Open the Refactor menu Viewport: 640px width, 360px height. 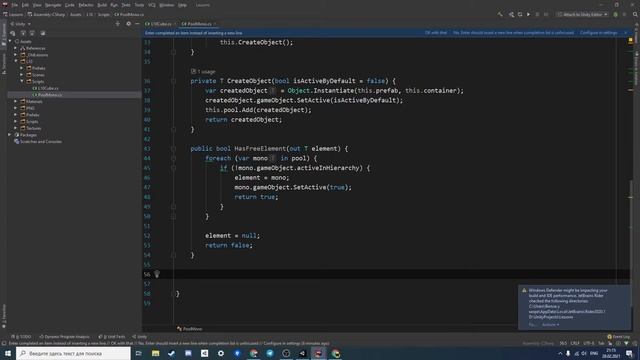(86, 5)
